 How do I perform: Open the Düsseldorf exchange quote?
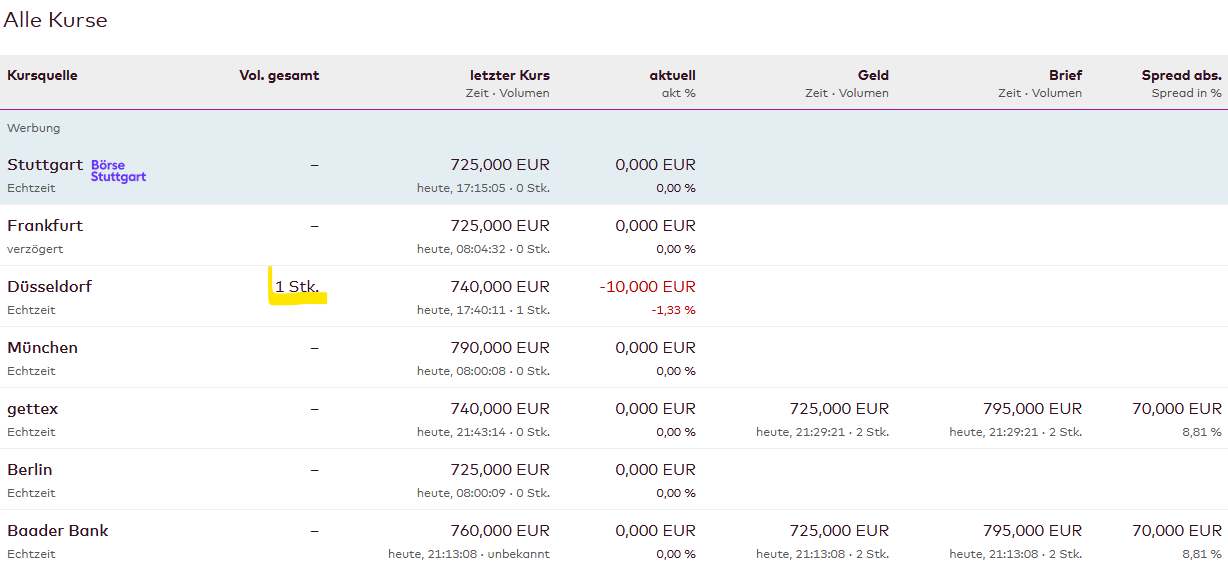tap(50, 287)
